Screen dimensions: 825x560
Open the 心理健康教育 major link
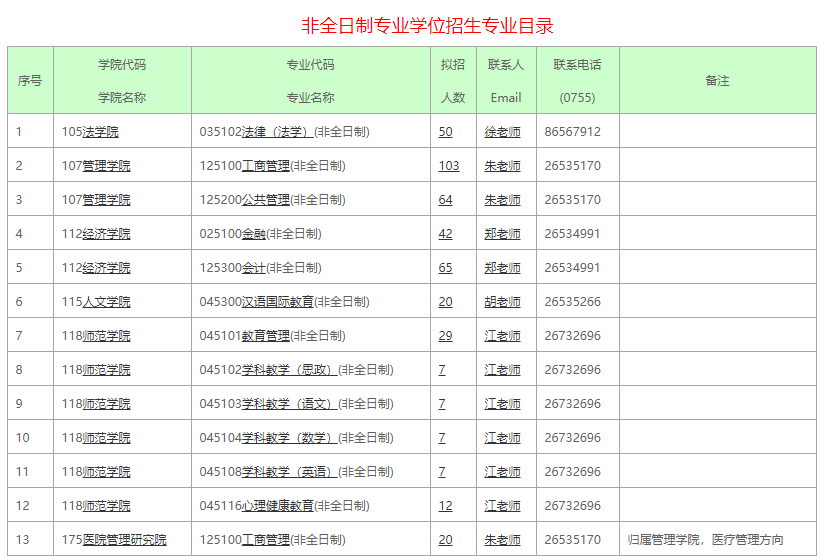pos(278,506)
